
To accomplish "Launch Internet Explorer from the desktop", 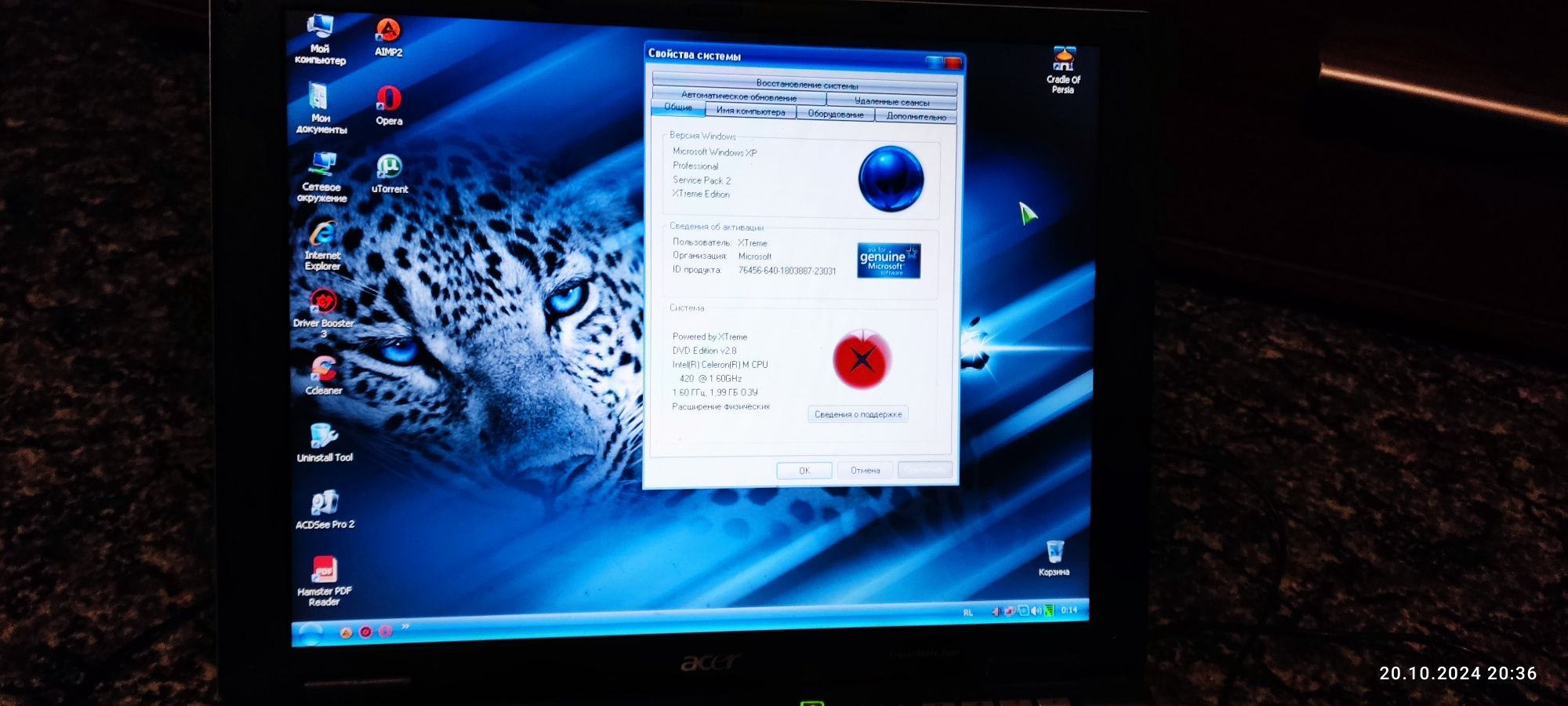I will tap(322, 246).
